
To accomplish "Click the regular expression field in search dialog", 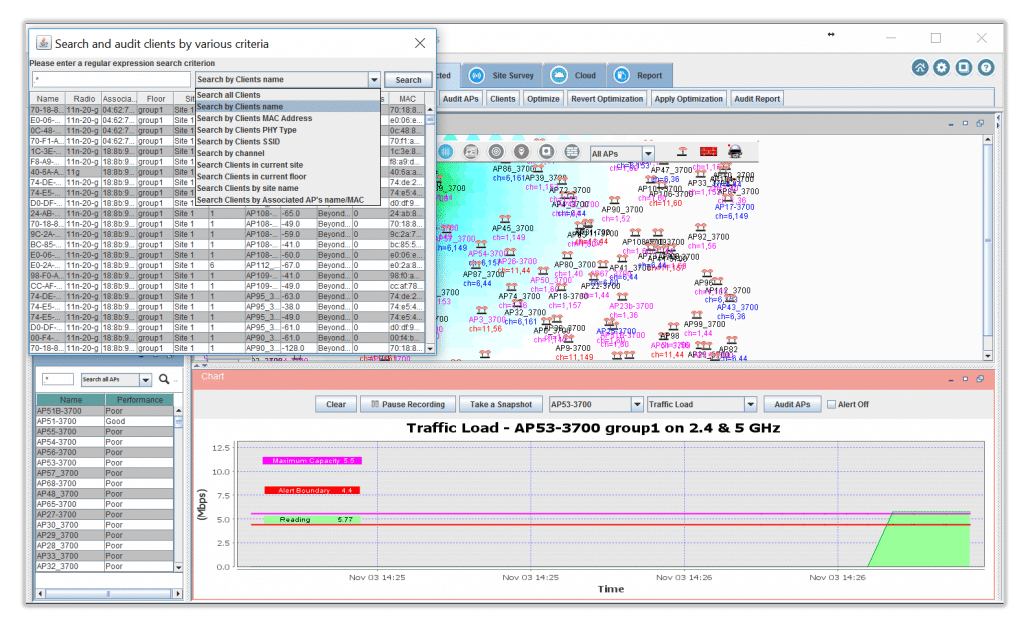I will click(111, 79).
